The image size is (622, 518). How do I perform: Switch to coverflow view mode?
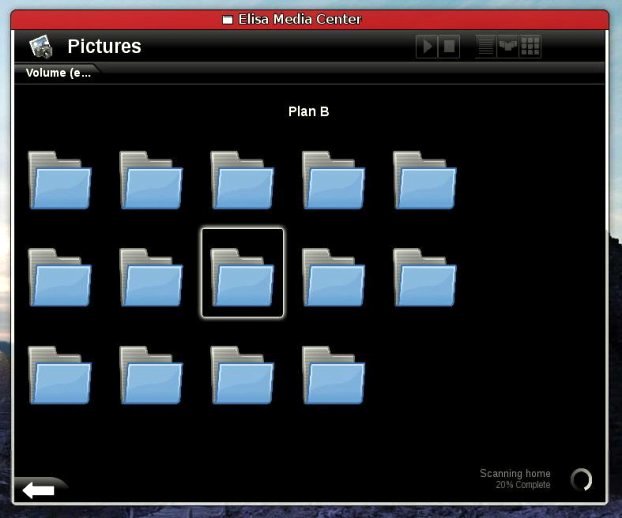coord(508,46)
